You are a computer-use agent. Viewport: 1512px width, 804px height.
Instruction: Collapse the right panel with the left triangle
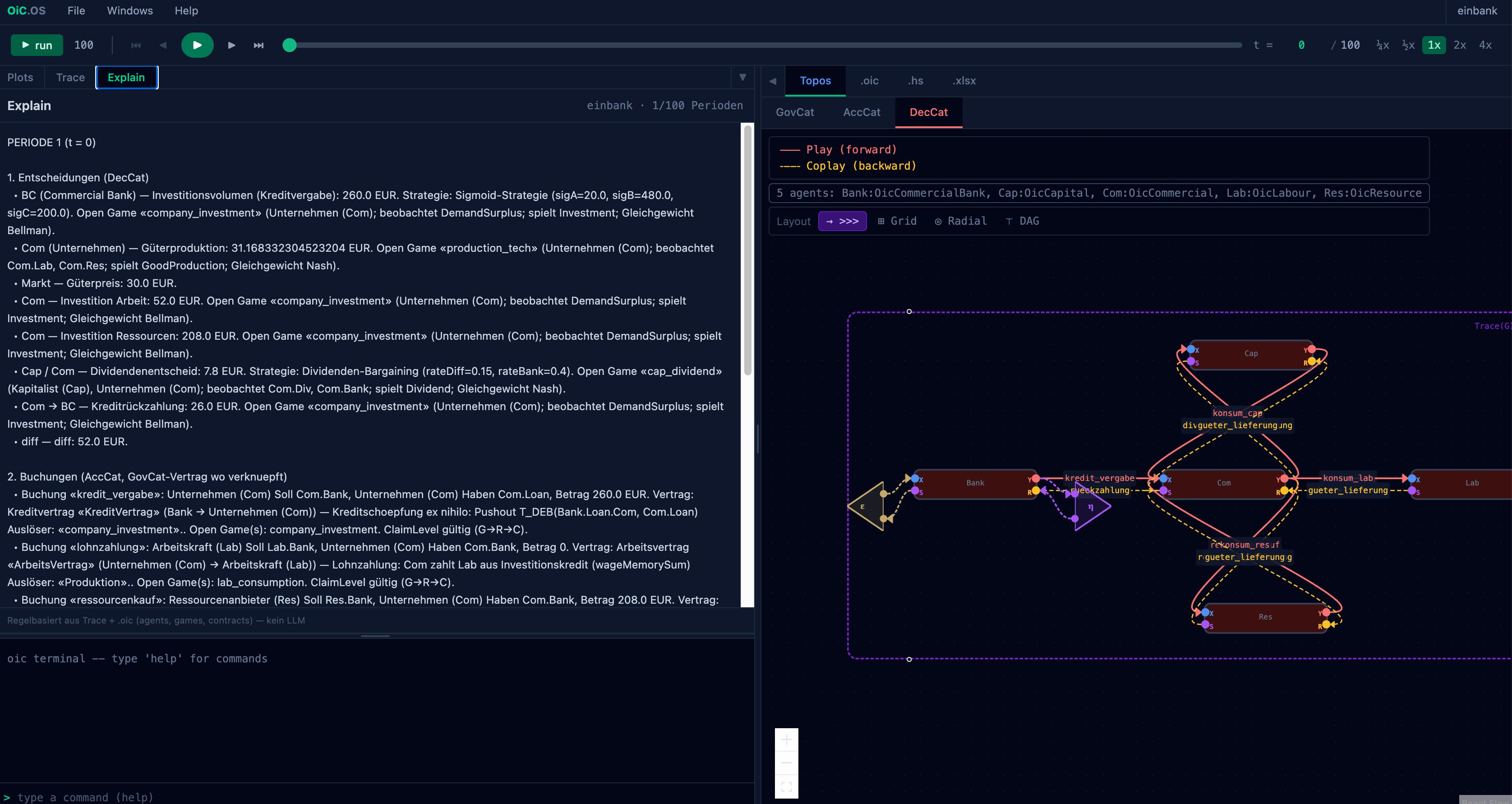pos(773,81)
